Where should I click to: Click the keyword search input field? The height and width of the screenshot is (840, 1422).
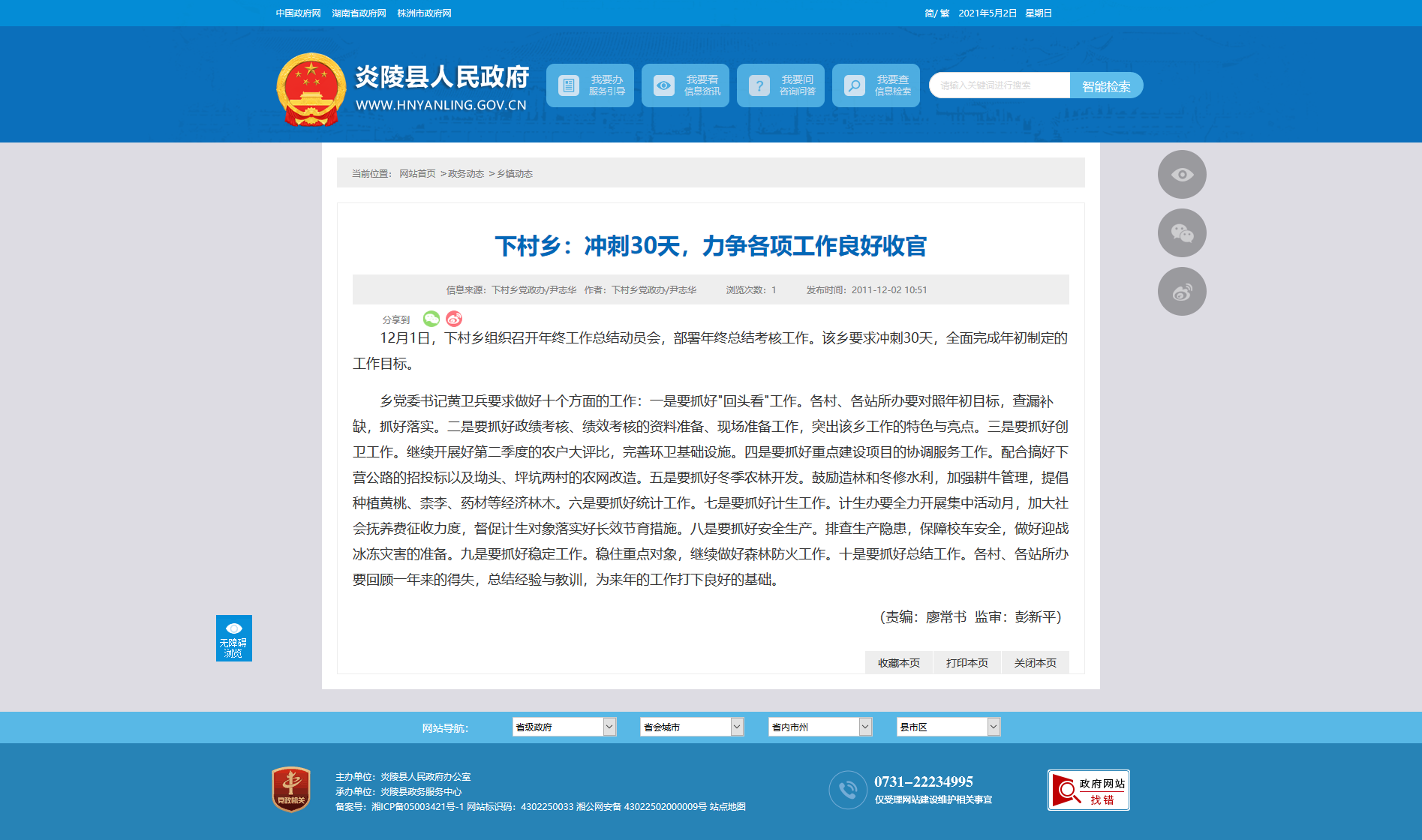tap(999, 85)
